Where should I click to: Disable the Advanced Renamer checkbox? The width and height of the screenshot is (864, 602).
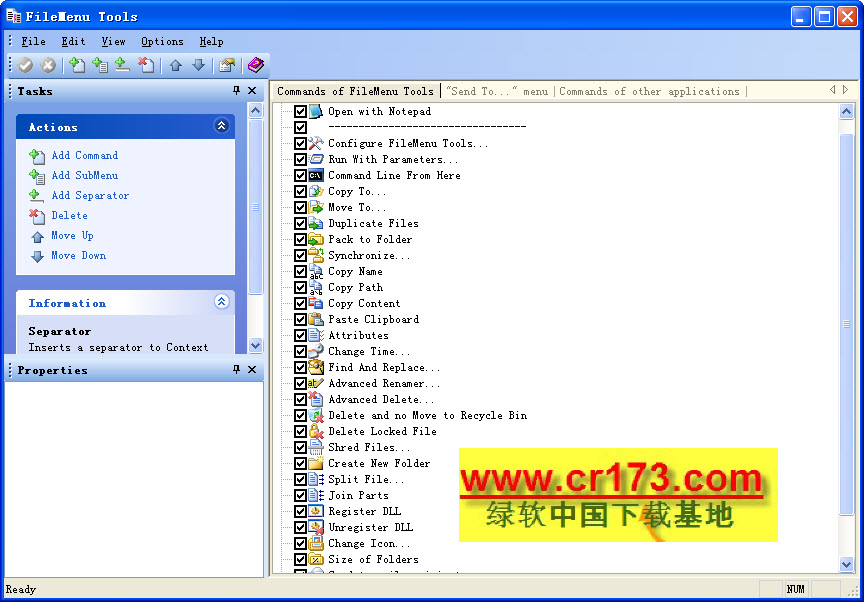(x=300, y=383)
